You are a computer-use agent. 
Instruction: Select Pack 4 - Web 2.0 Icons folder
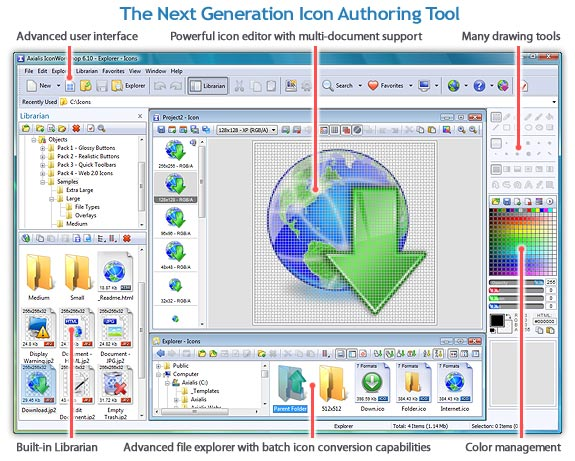click(x=85, y=173)
